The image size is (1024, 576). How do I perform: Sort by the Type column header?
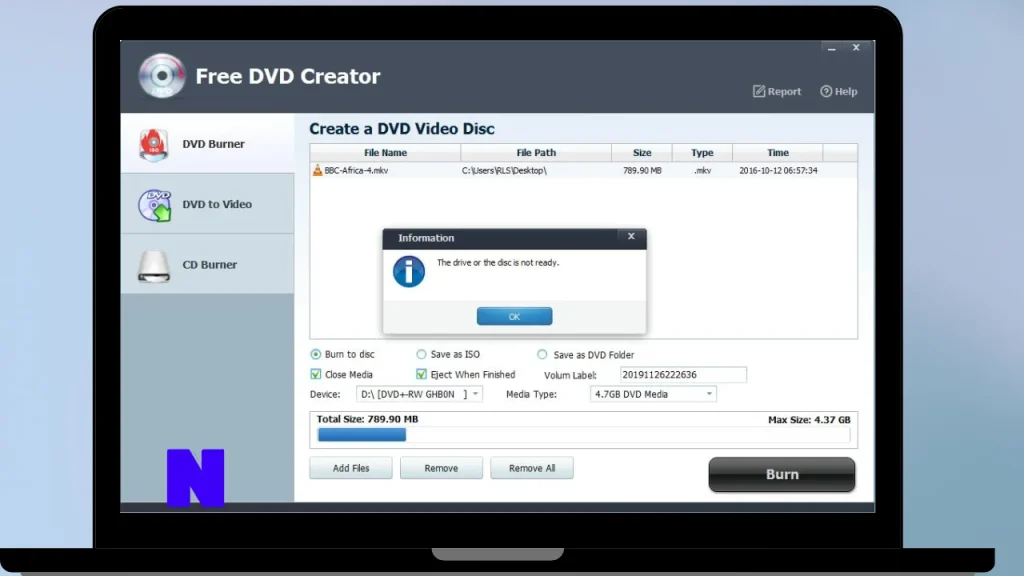(x=702, y=153)
